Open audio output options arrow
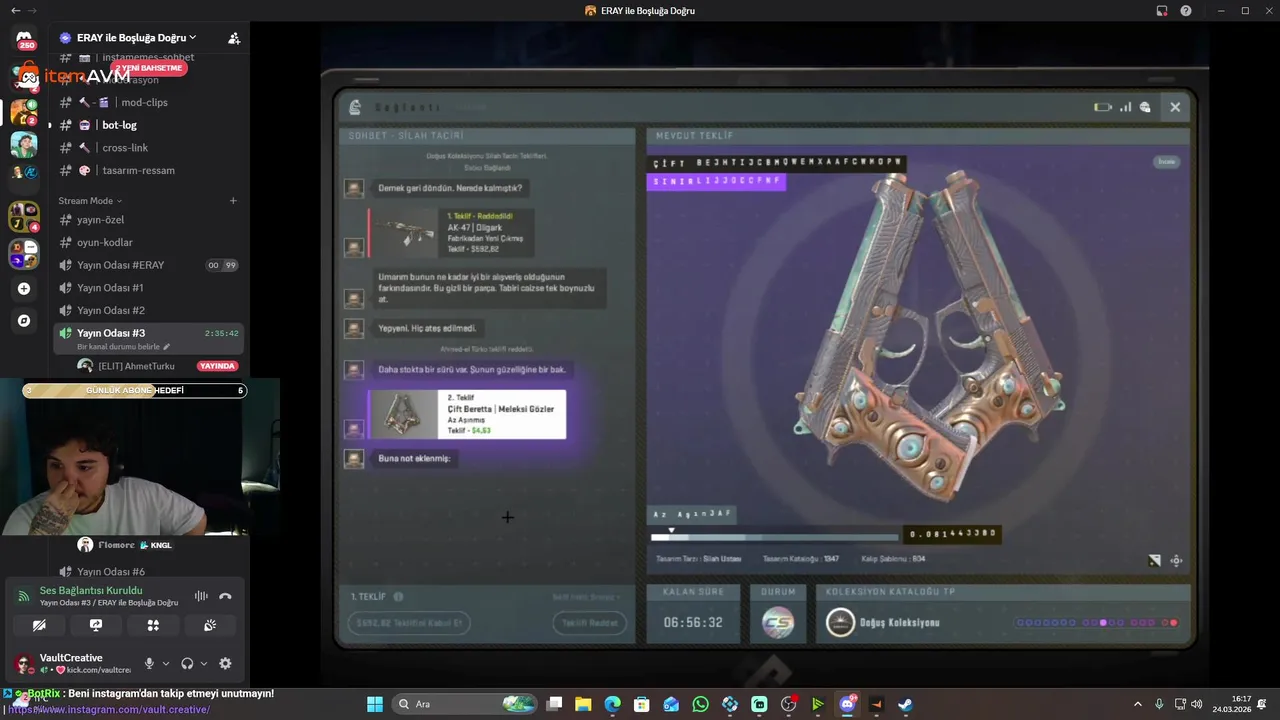1280x720 pixels. tap(203, 663)
